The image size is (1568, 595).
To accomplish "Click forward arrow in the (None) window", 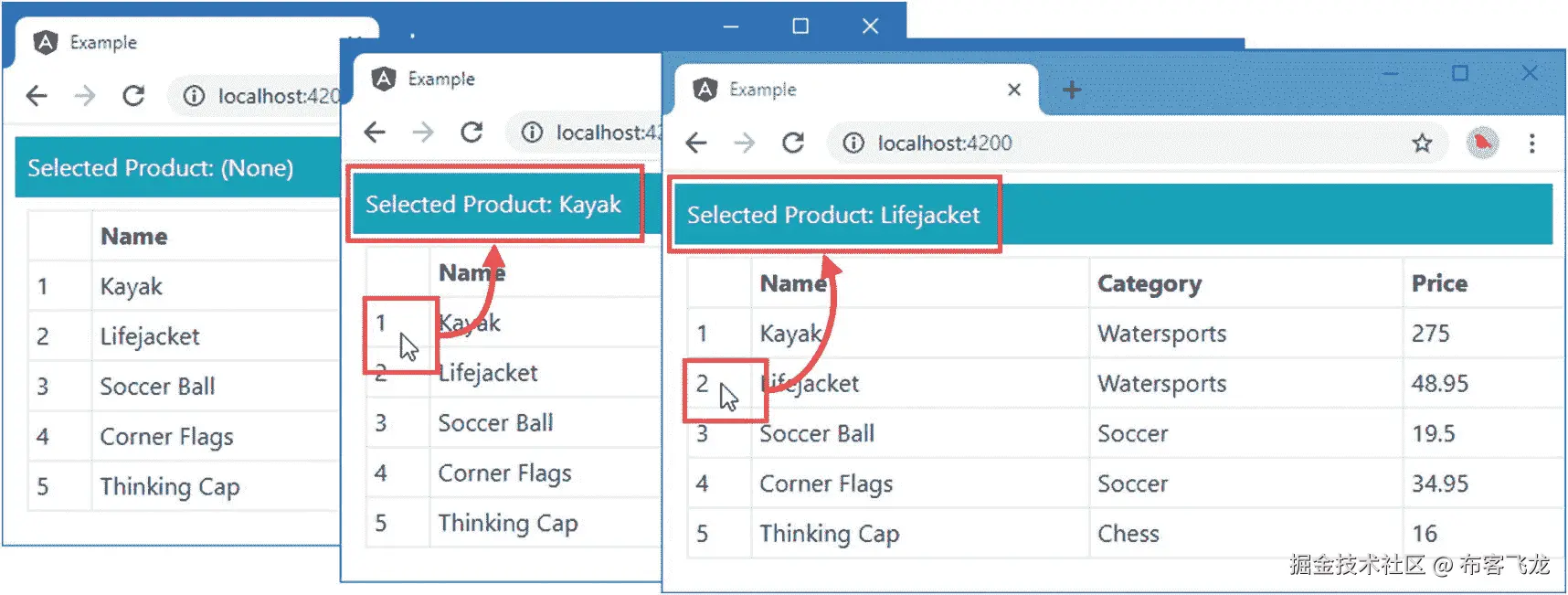I will [85, 96].
